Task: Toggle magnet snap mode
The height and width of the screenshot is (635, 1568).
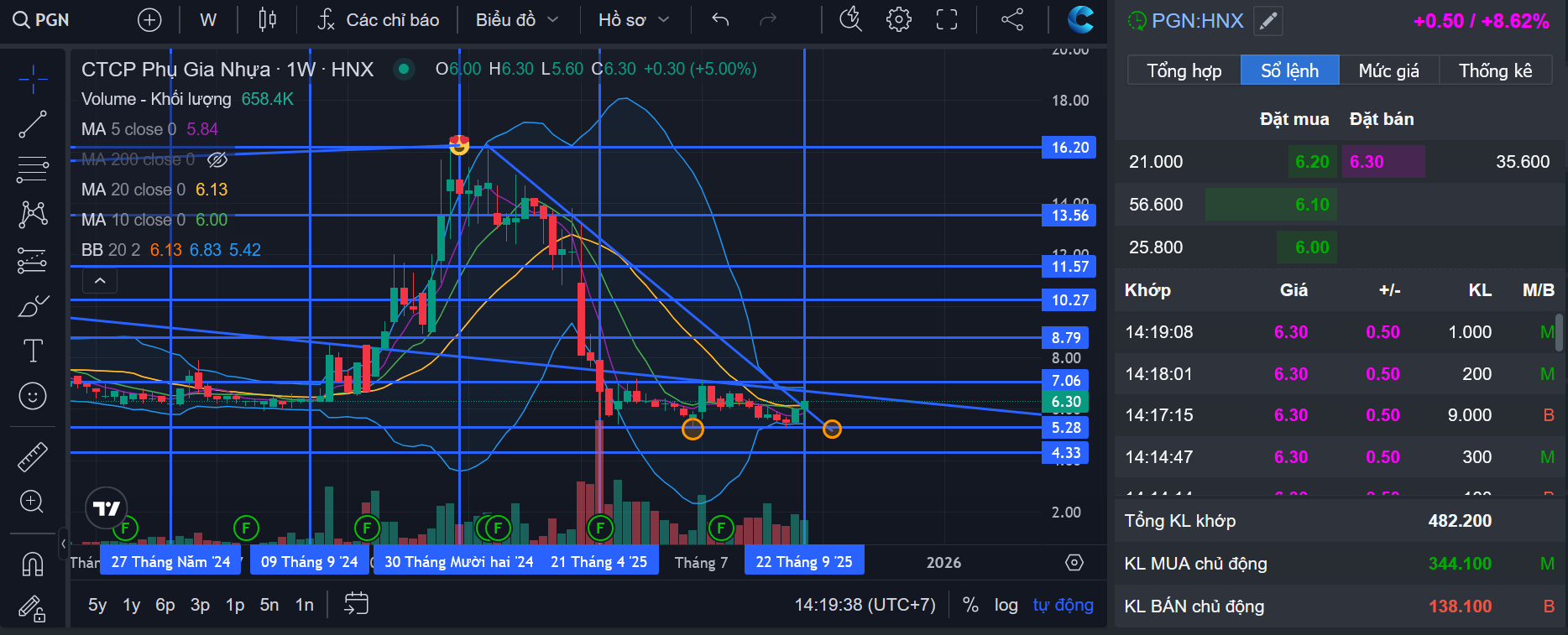Action: 33,564
